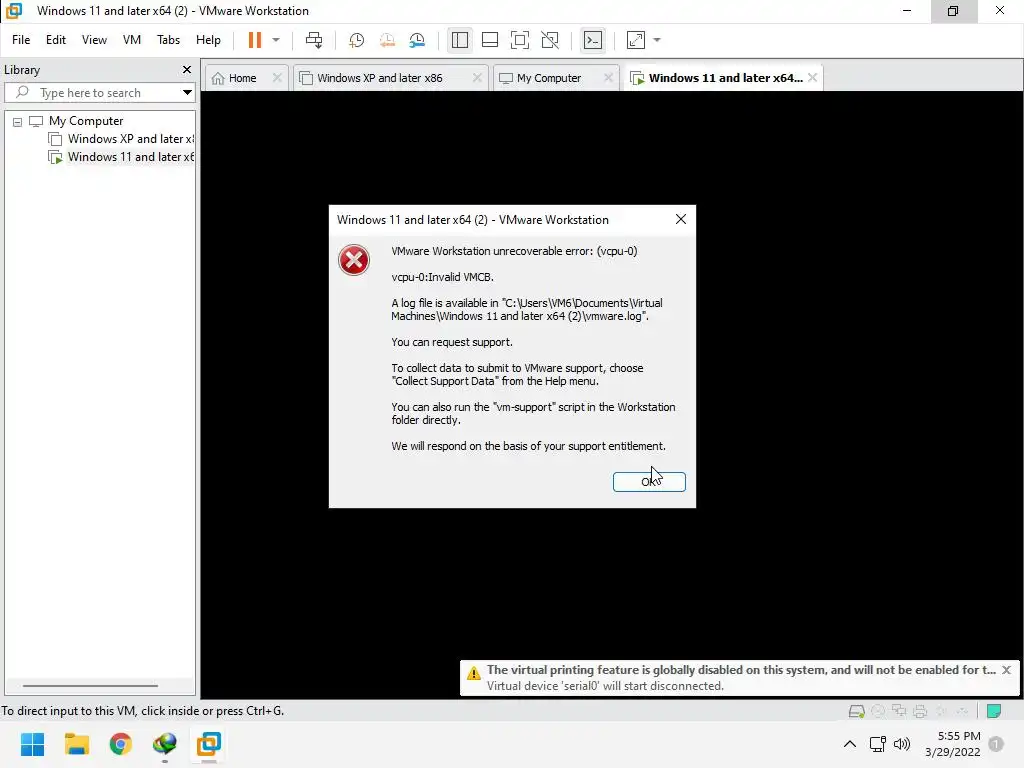Image resolution: width=1024 pixels, height=768 pixels.
Task: Open the clock showing 5:55 PM
Action: [953, 744]
